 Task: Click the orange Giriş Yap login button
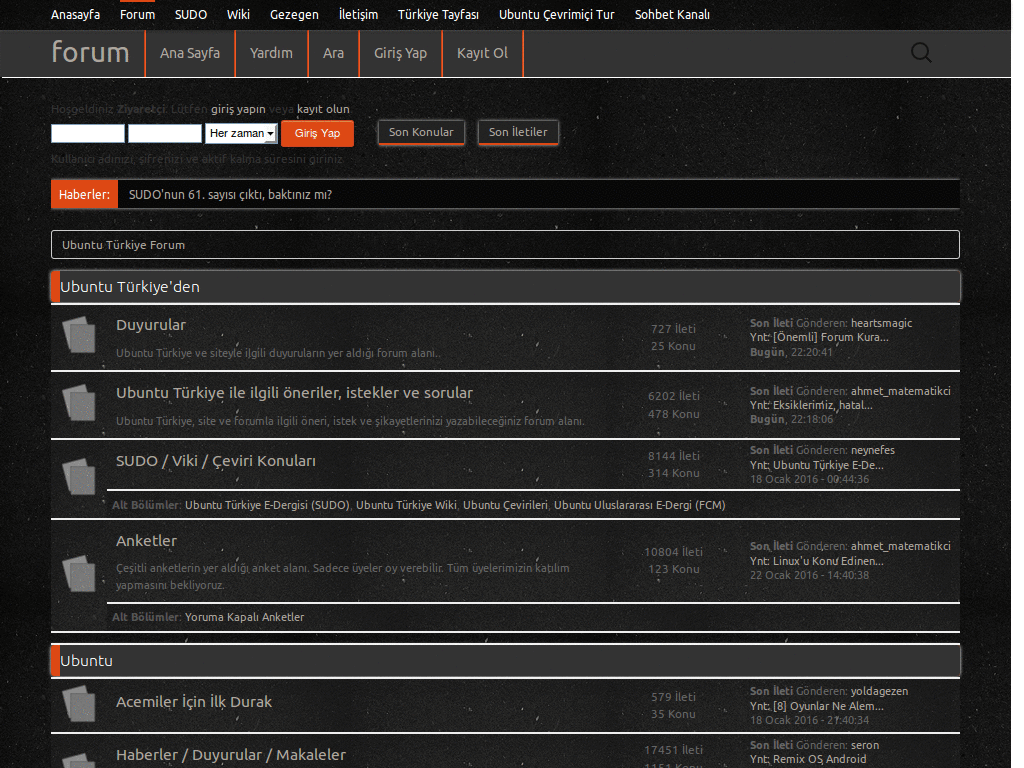pyautogui.click(x=317, y=133)
